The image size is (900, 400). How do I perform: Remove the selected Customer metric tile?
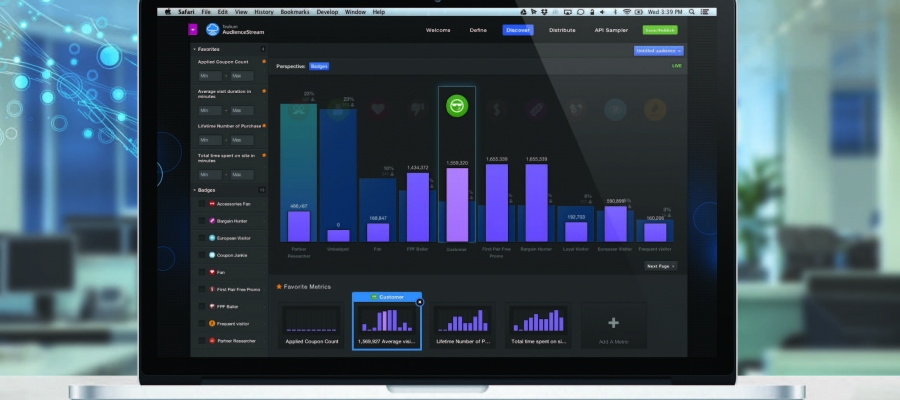point(420,301)
